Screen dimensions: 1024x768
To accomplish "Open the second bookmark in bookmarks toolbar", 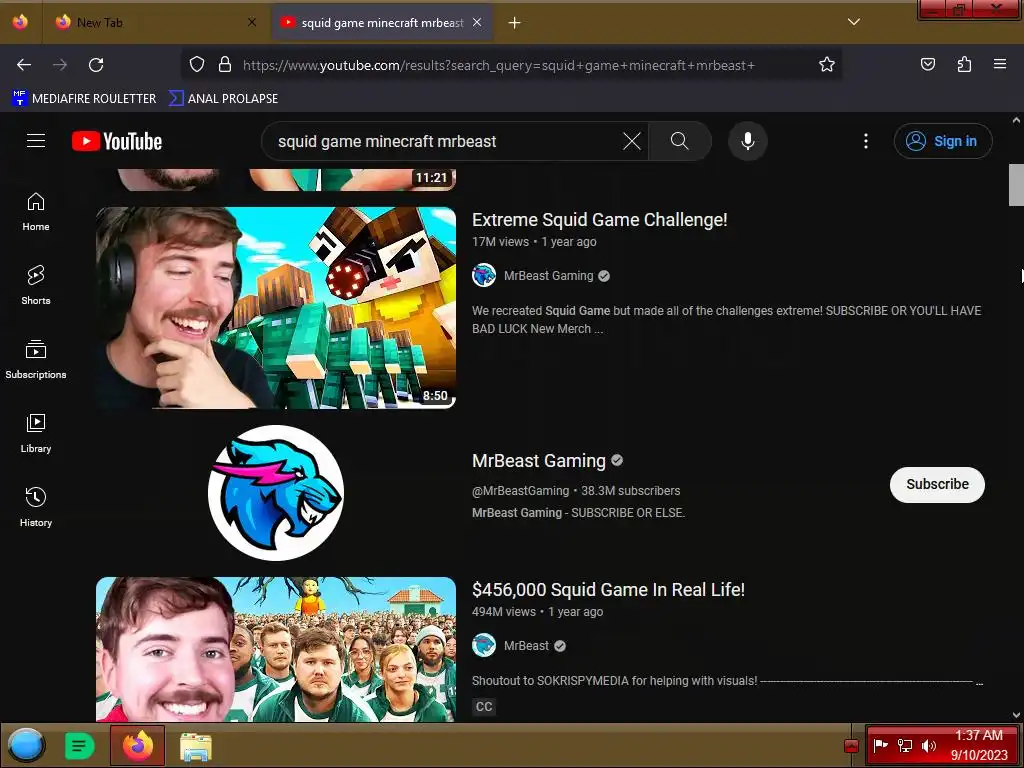I will [223, 99].
